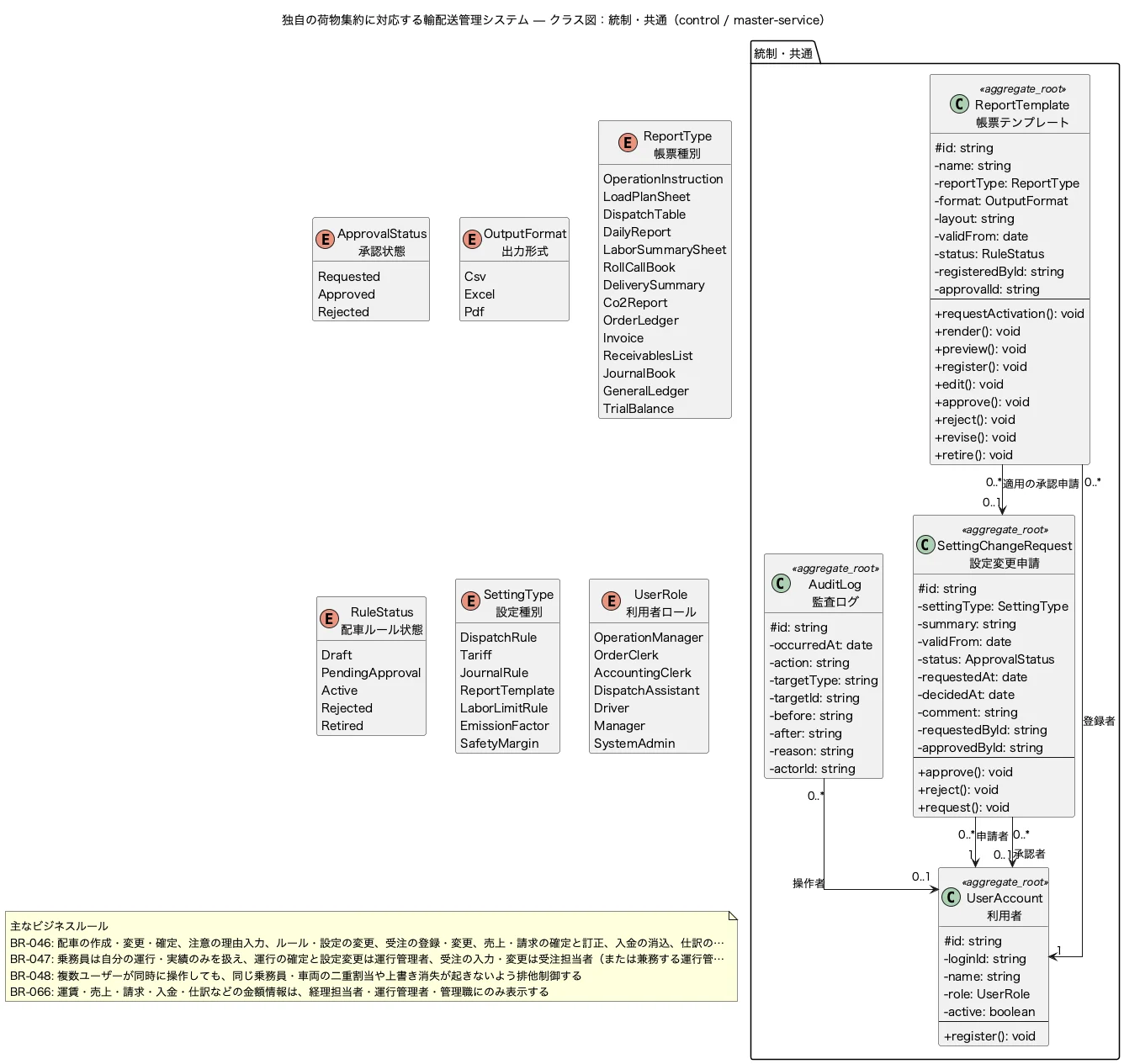Select the +request(): void method
This screenshot has width=1124, height=1064.
click(x=963, y=807)
